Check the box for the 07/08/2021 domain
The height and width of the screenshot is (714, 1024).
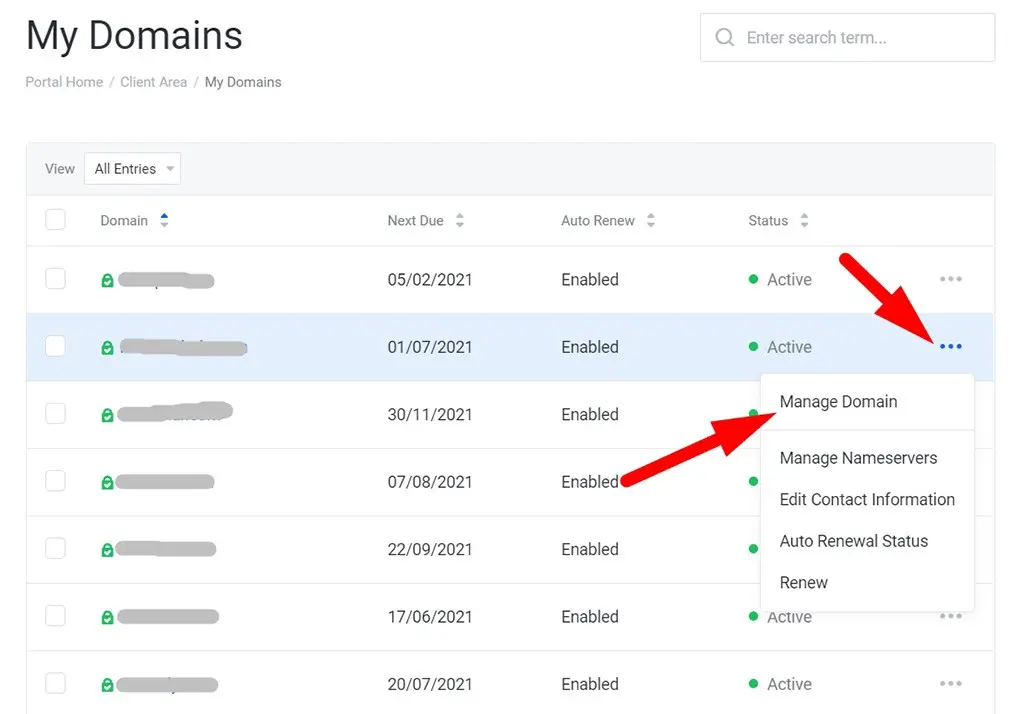click(x=56, y=481)
